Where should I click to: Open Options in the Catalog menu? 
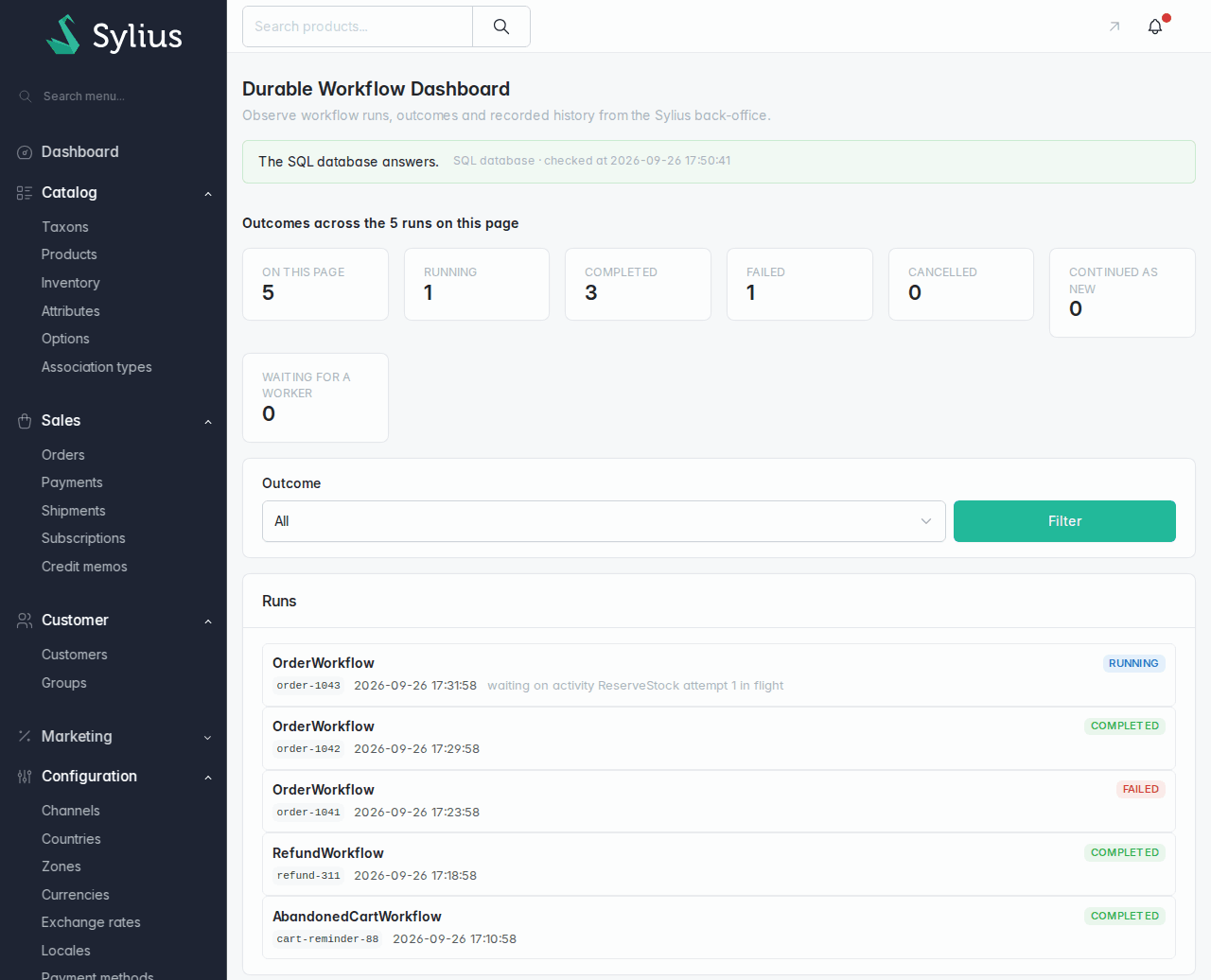(65, 339)
